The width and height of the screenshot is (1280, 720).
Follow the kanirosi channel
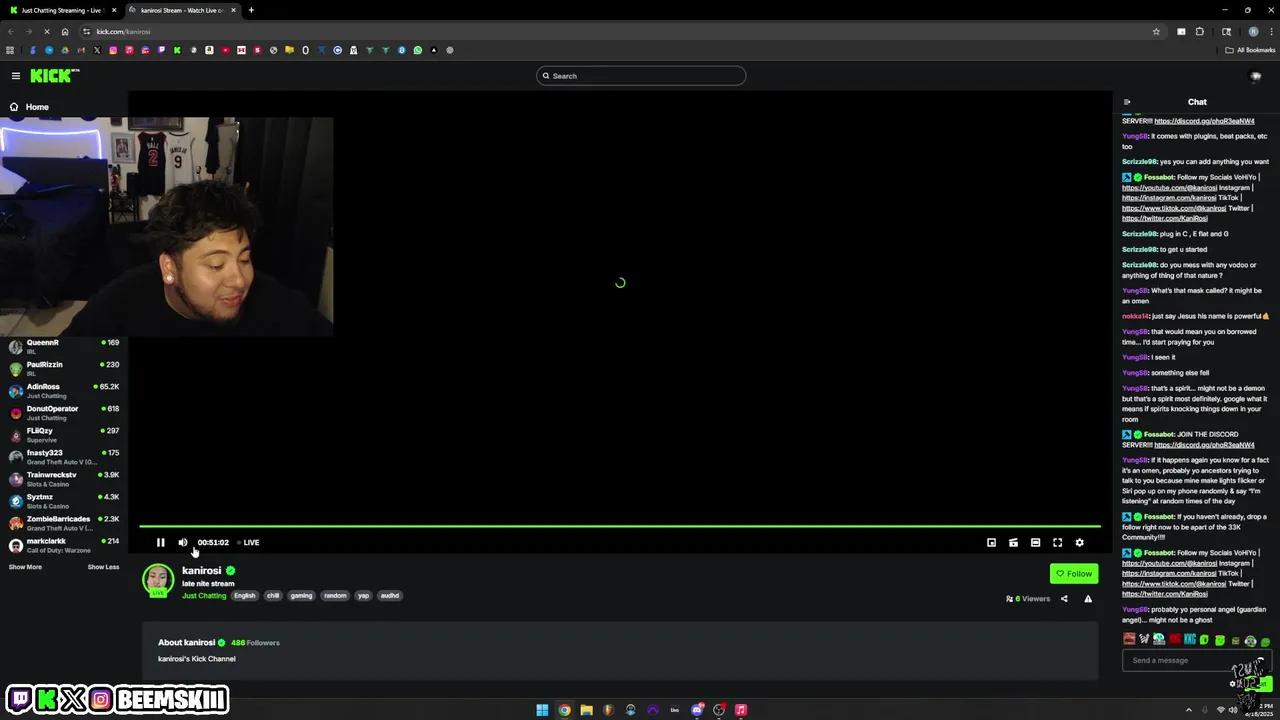pyautogui.click(x=1074, y=574)
